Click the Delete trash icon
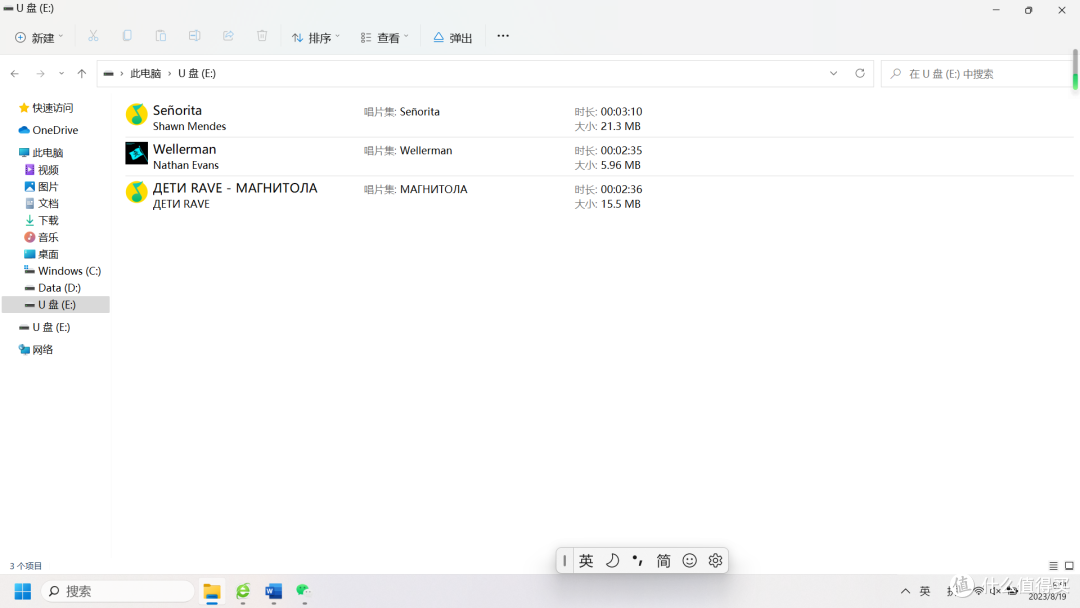 coord(262,36)
